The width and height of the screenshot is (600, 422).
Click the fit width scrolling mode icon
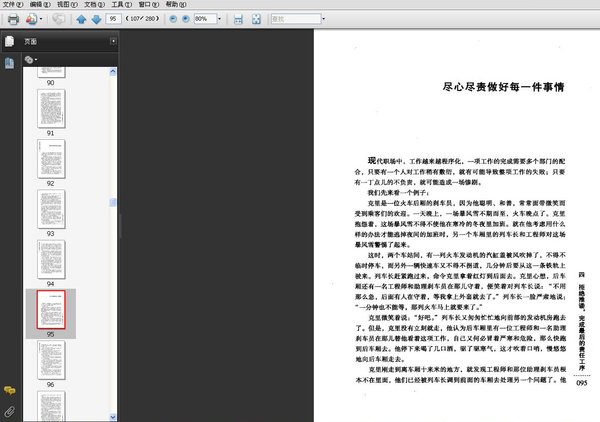(x=237, y=19)
